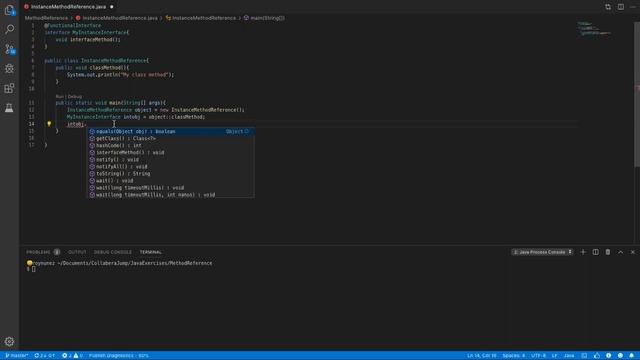Image resolution: width=640 pixels, height=360 pixels.
Task: Click on code line 12 object declaration
Action: (x=156, y=110)
